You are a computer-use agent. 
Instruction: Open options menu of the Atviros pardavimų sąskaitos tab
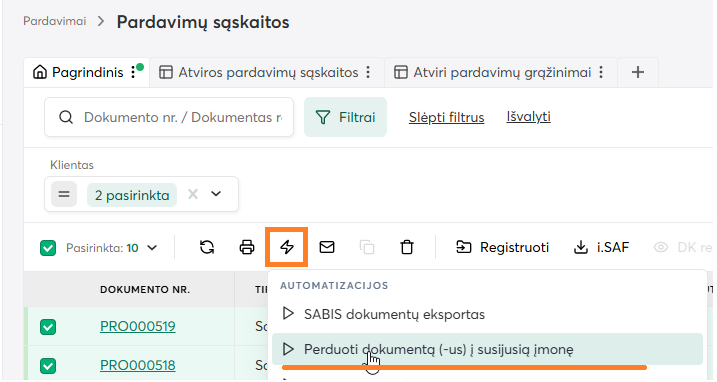point(368,72)
